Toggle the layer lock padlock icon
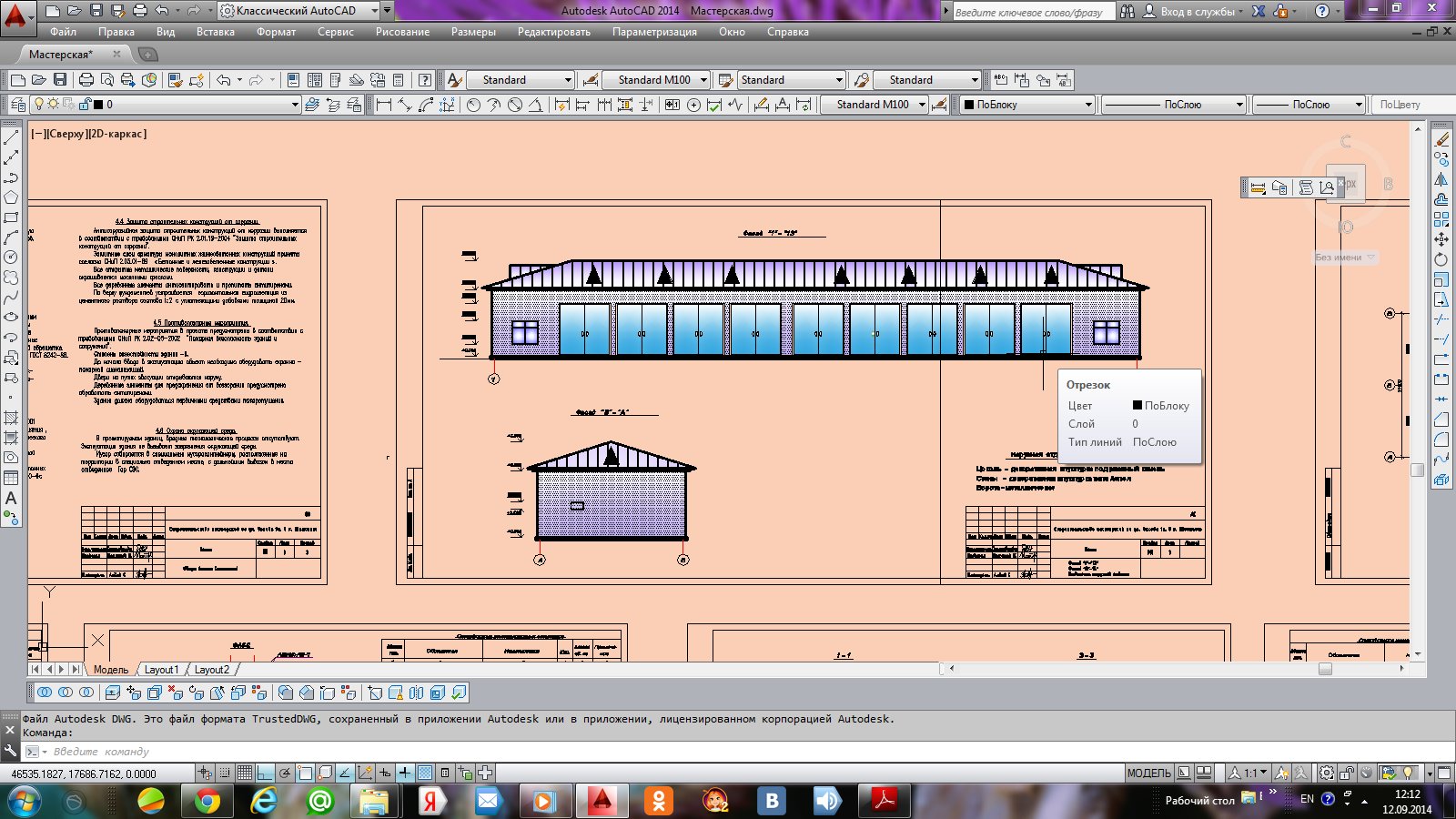This screenshot has height=819, width=1456. pos(86,105)
